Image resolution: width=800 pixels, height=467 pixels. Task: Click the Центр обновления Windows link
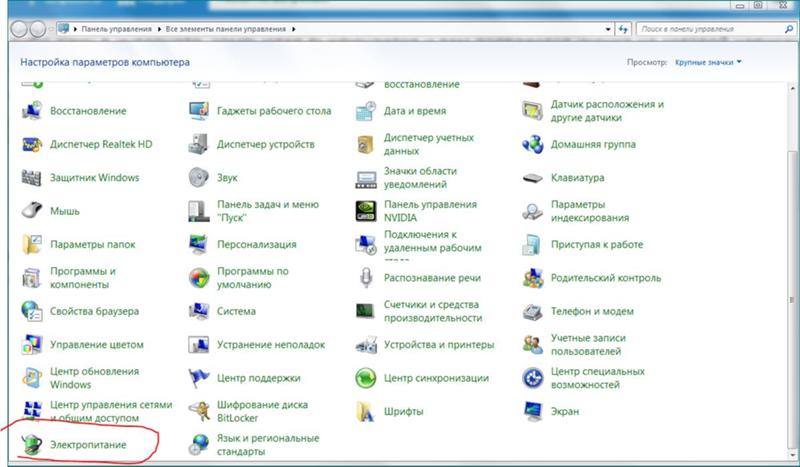[x=94, y=378]
